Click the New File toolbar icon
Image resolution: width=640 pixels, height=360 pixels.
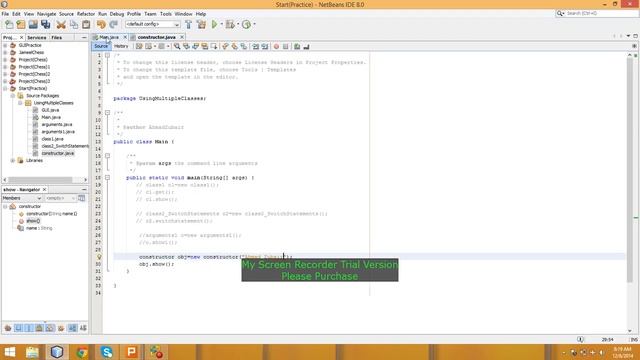[x=9, y=24]
